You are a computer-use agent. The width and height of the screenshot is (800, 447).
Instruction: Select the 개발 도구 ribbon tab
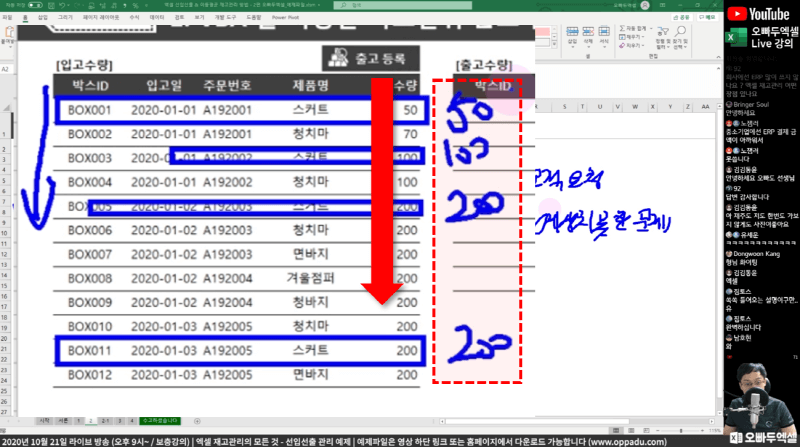pyautogui.click(x=225, y=17)
